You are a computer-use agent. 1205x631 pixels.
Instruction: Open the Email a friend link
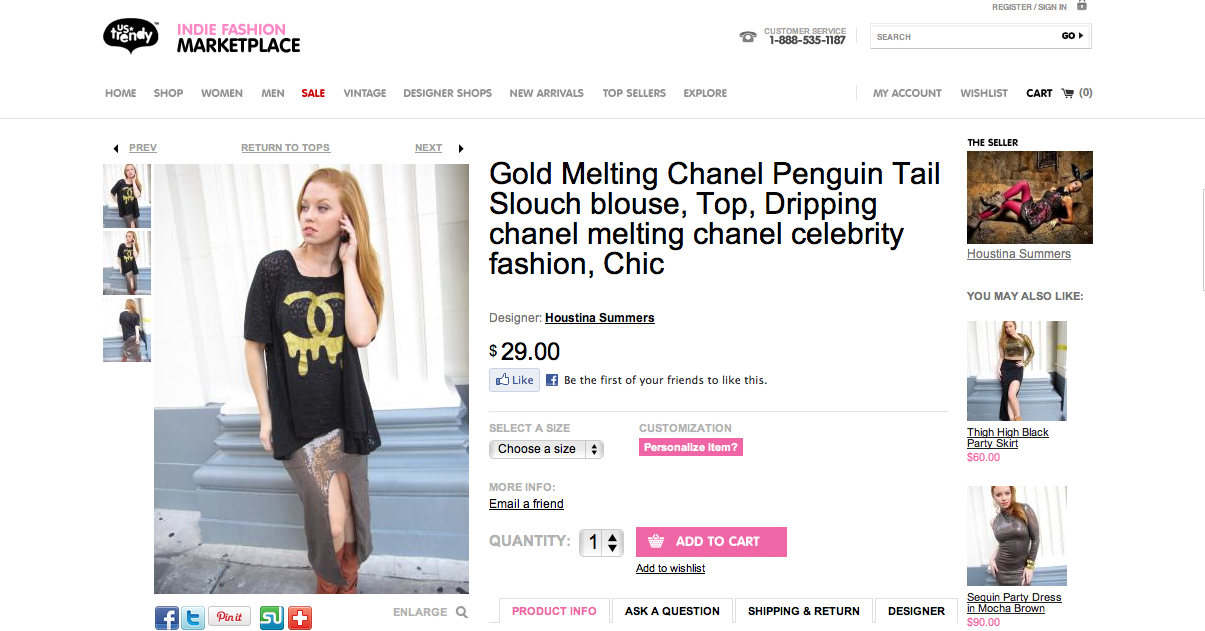[x=526, y=504]
